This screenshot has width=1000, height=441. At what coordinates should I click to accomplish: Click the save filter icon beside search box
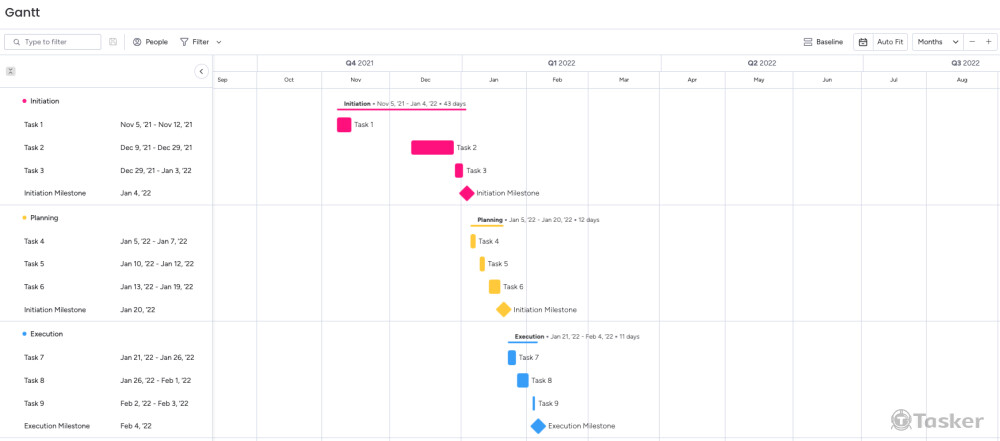(113, 42)
